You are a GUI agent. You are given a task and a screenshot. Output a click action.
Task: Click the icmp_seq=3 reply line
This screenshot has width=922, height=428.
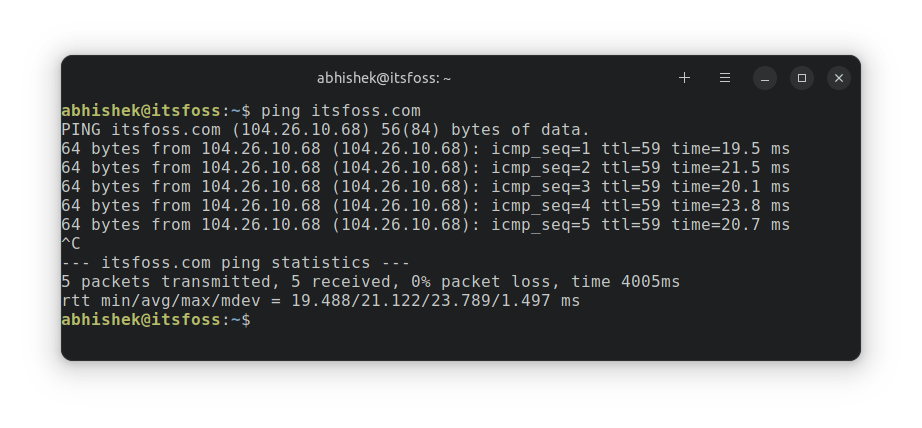425,186
